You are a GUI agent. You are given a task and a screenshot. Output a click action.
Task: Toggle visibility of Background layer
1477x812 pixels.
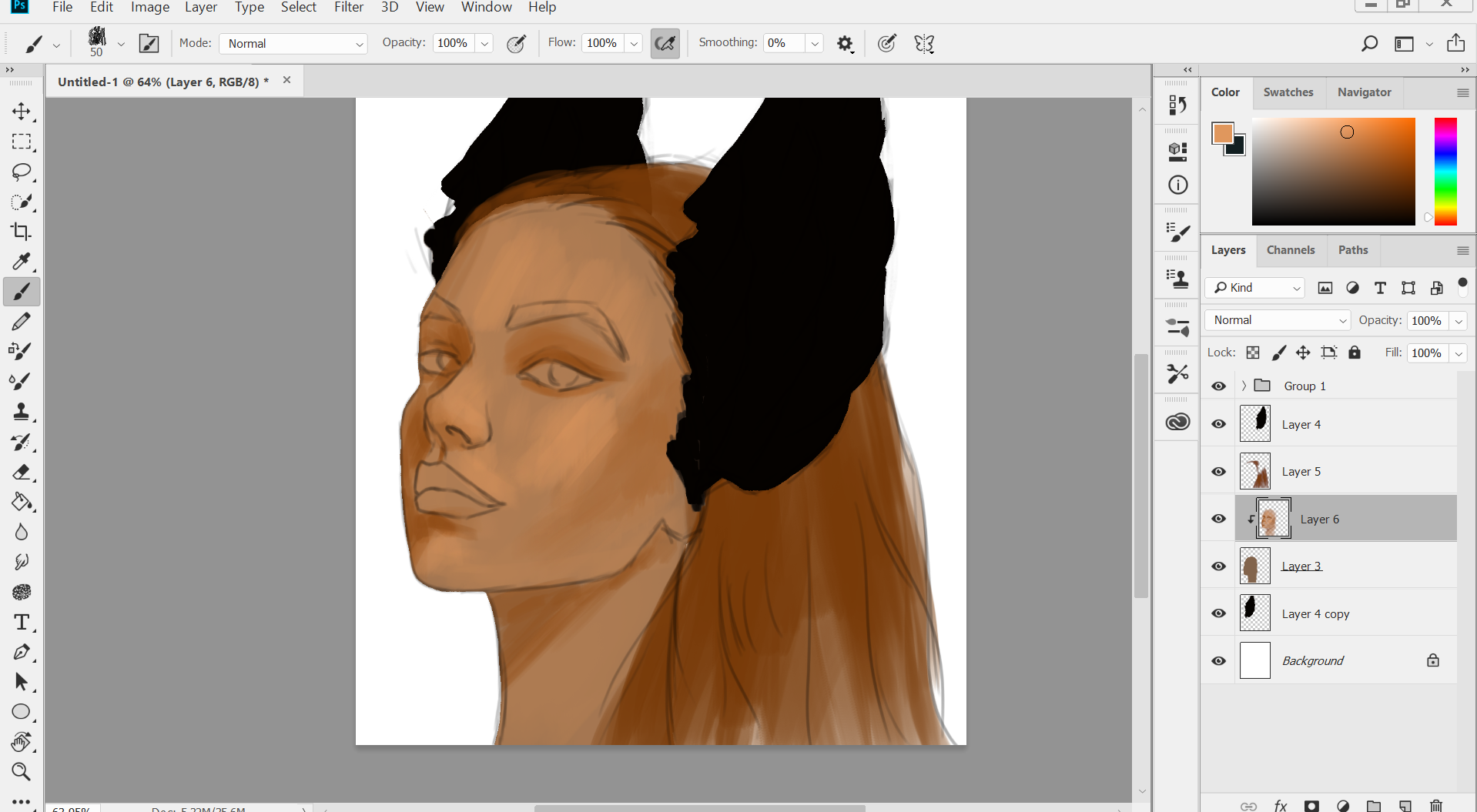[x=1218, y=661]
